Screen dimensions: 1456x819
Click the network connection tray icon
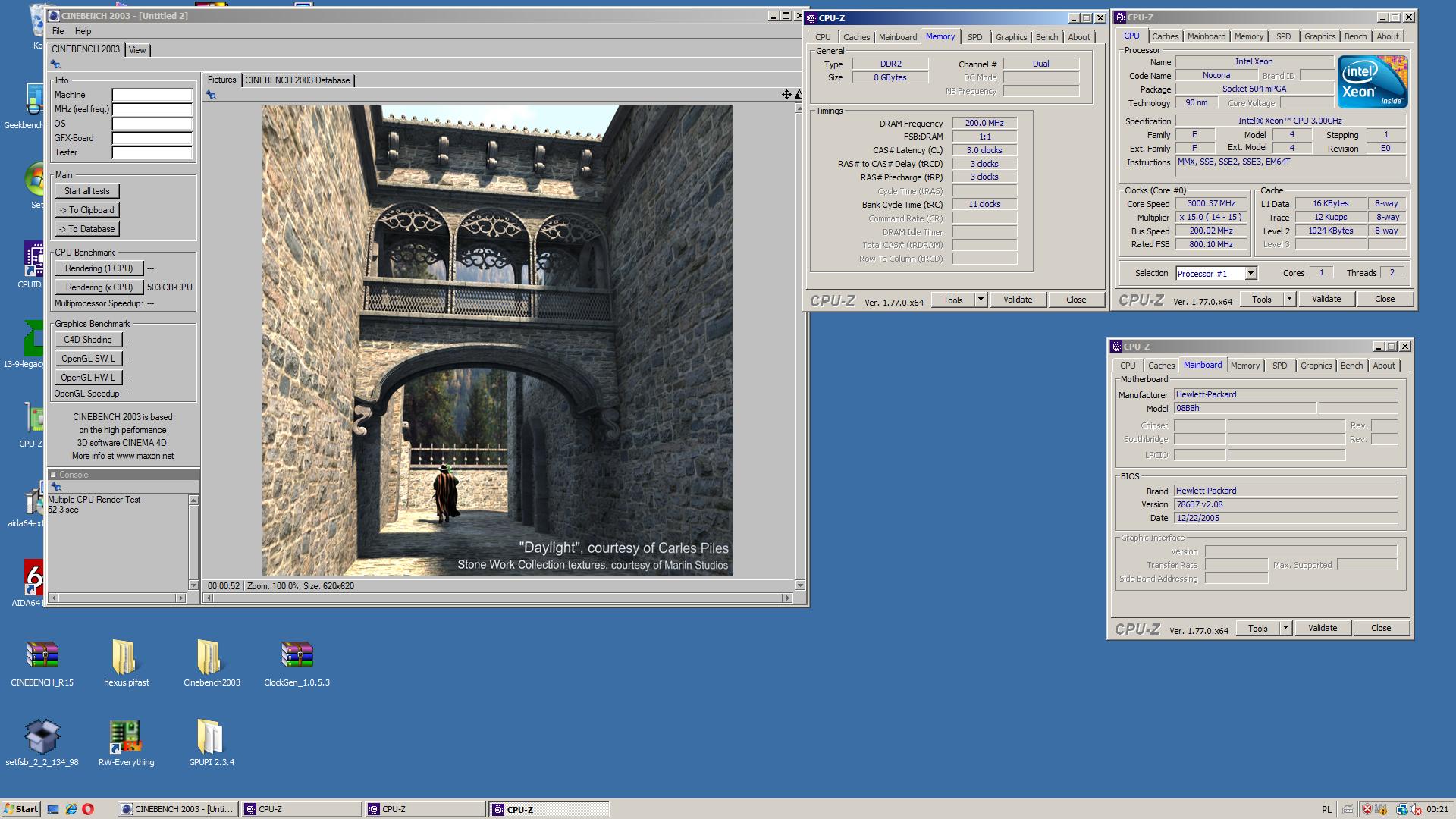[x=1401, y=809]
